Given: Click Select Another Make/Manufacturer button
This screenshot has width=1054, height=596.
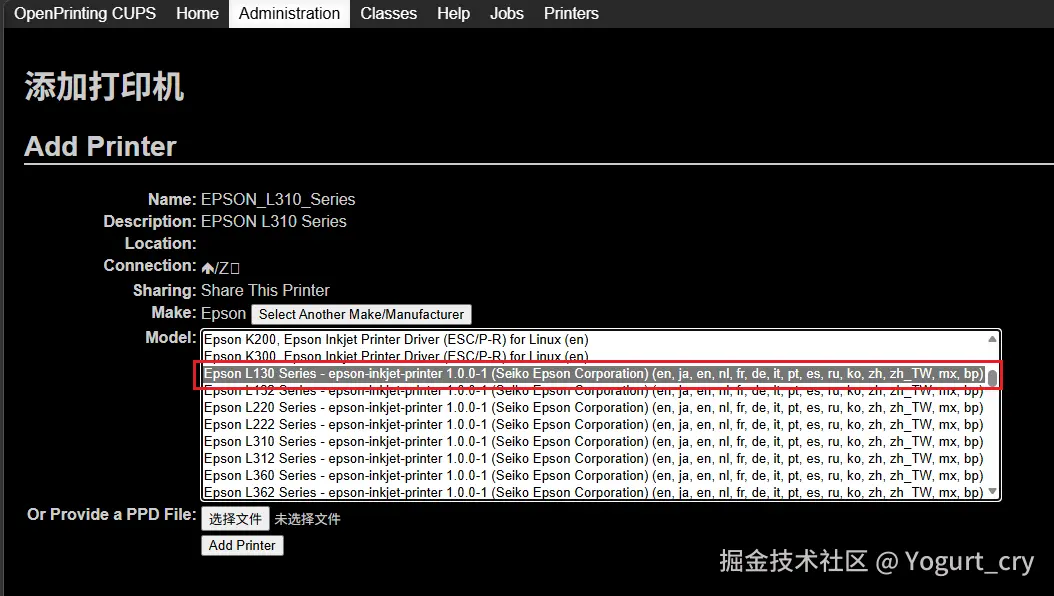Looking at the screenshot, I should tap(362, 314).
